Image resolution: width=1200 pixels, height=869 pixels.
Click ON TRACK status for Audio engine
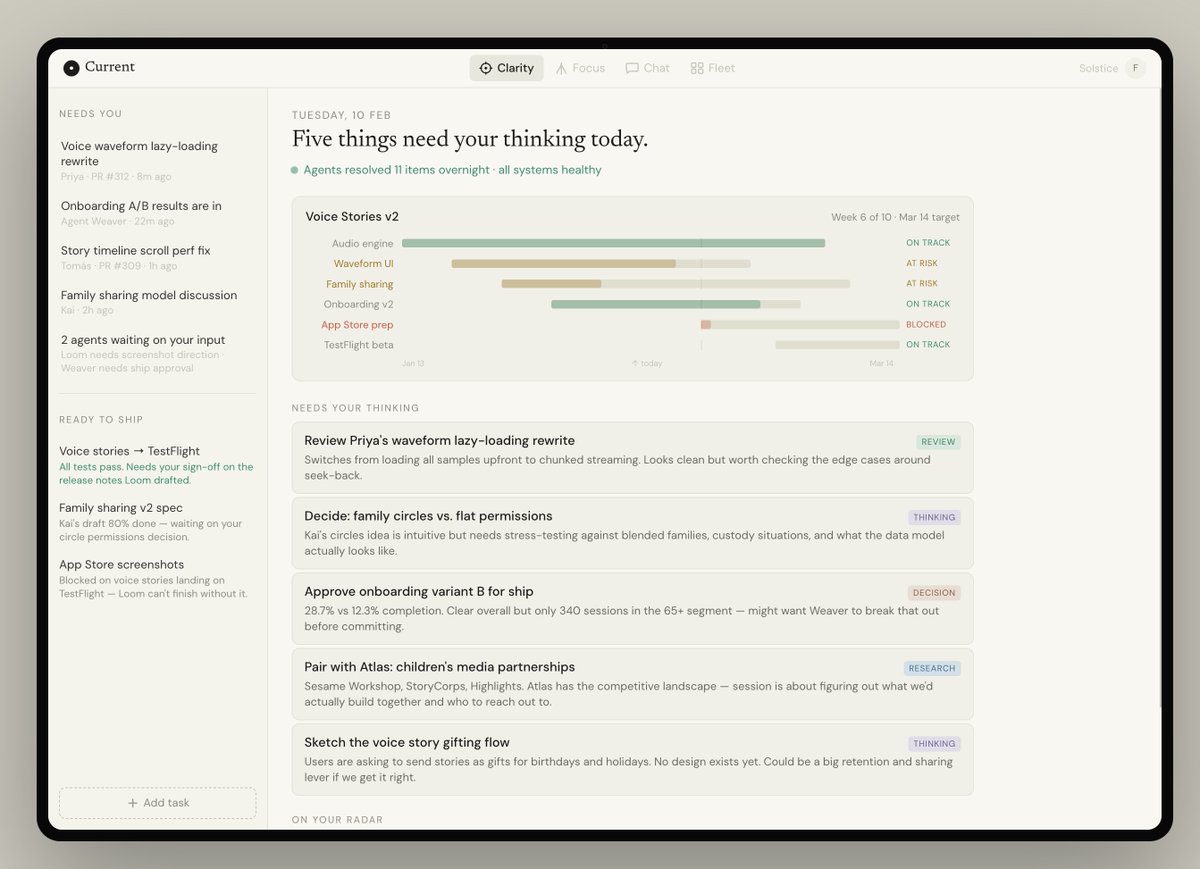tap(928, 243)
